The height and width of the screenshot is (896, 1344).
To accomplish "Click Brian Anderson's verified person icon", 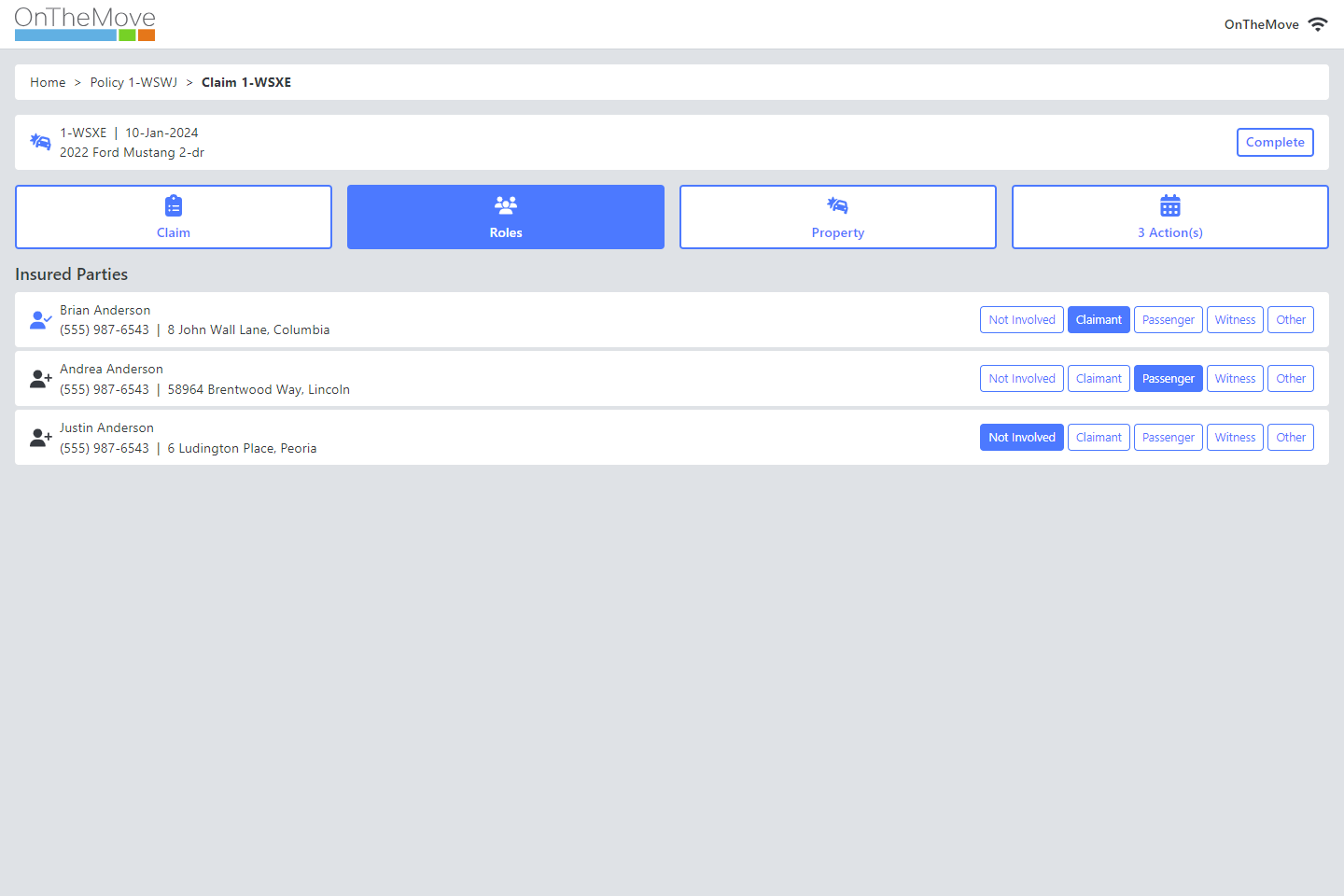I will (39, 319).
